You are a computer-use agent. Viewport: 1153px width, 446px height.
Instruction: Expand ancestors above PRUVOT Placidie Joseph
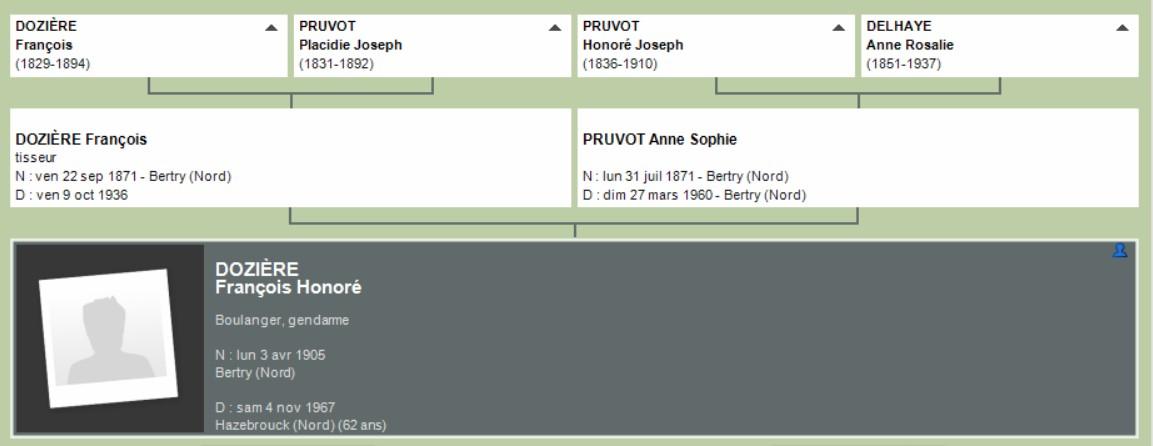point(555,28)
